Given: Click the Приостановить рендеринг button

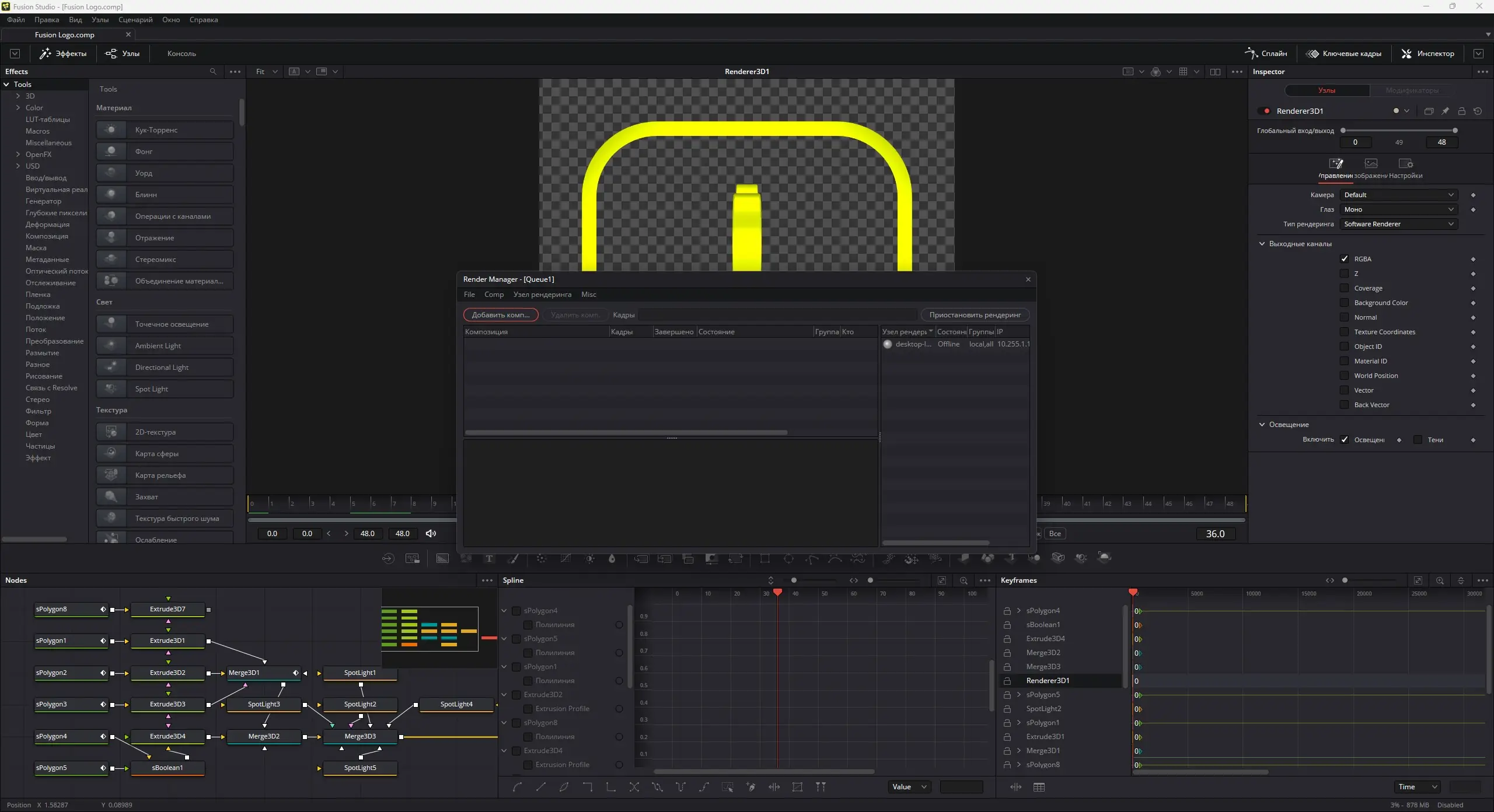Looking at the screenshot, I should [x=975, y=315].
